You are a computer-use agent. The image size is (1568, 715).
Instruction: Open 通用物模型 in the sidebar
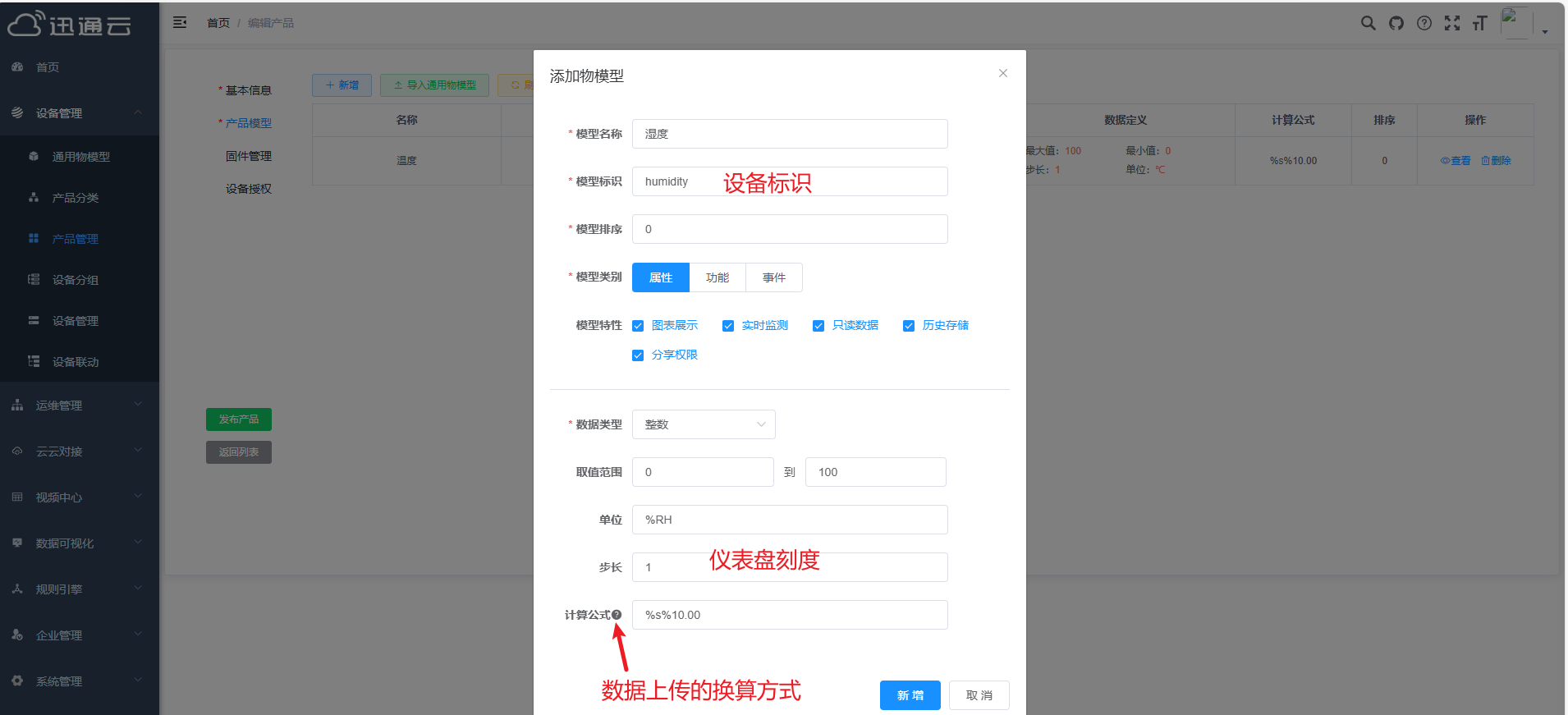80,157
